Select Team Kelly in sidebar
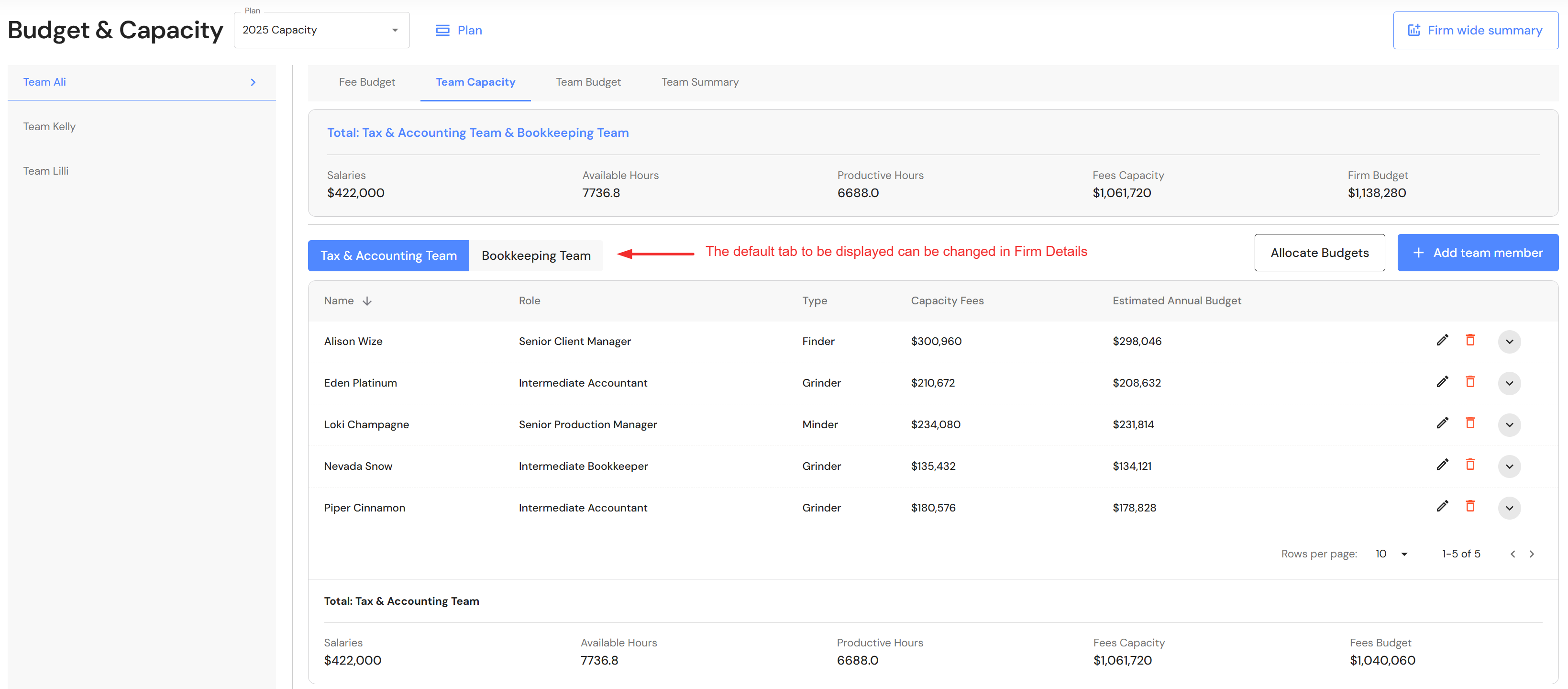 point(49,127)
